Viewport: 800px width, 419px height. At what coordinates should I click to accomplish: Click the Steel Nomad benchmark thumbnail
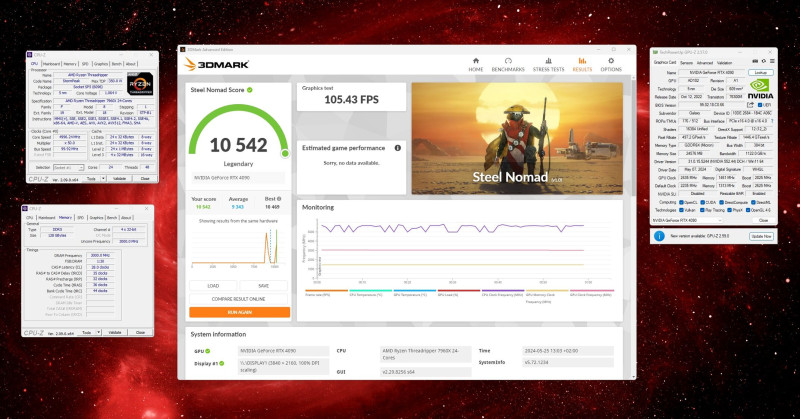click(x=517, y=138)
